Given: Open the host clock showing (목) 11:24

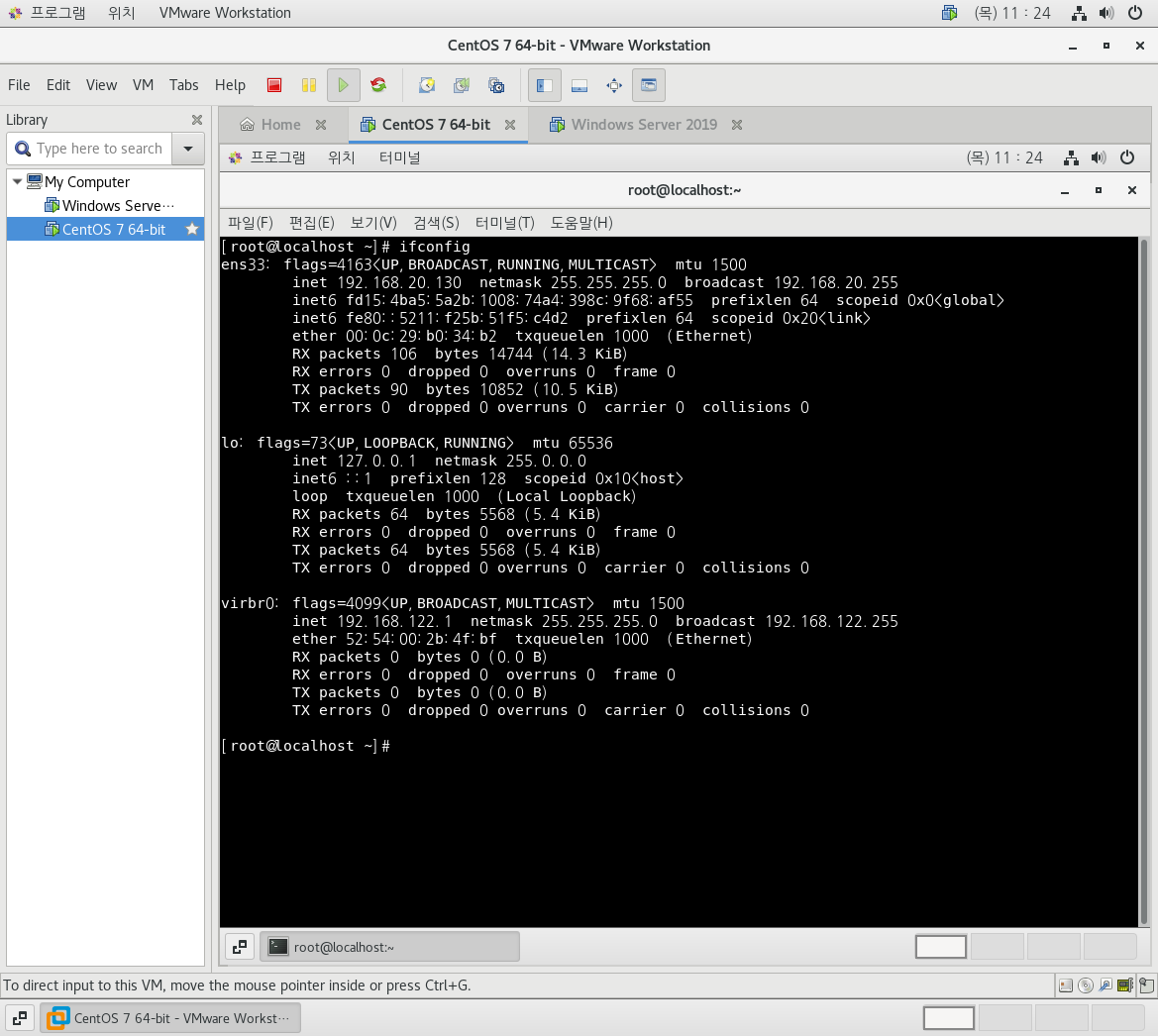Looking at the screenshot, I should [x=1012, y=13].
